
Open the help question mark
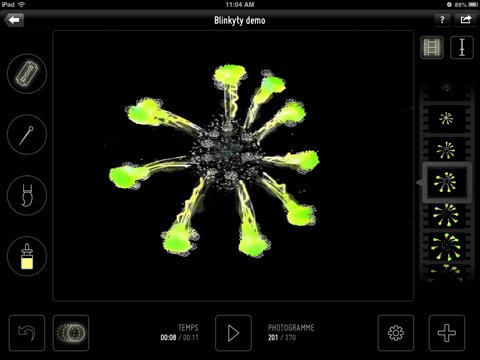pyautogui.click(x=442, y=20)
